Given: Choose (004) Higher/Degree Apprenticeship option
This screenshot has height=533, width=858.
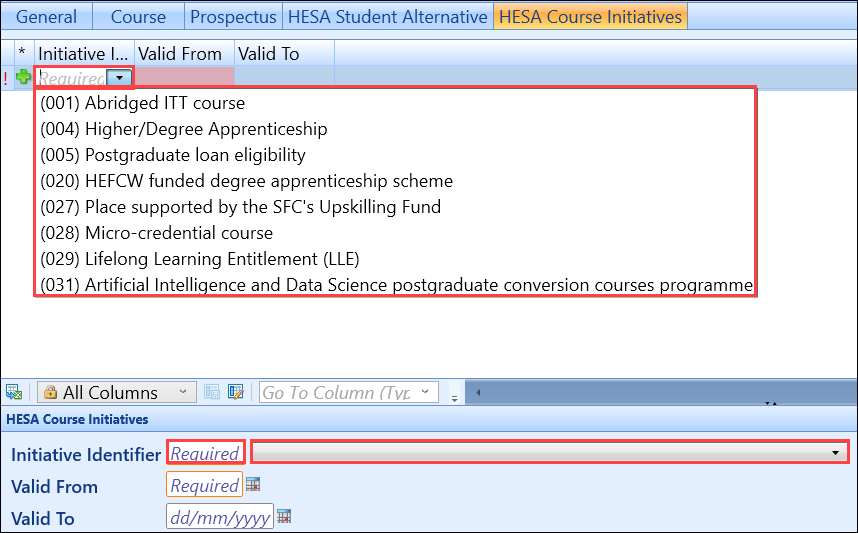Looking at the screenshot, I should coord(184,128).
